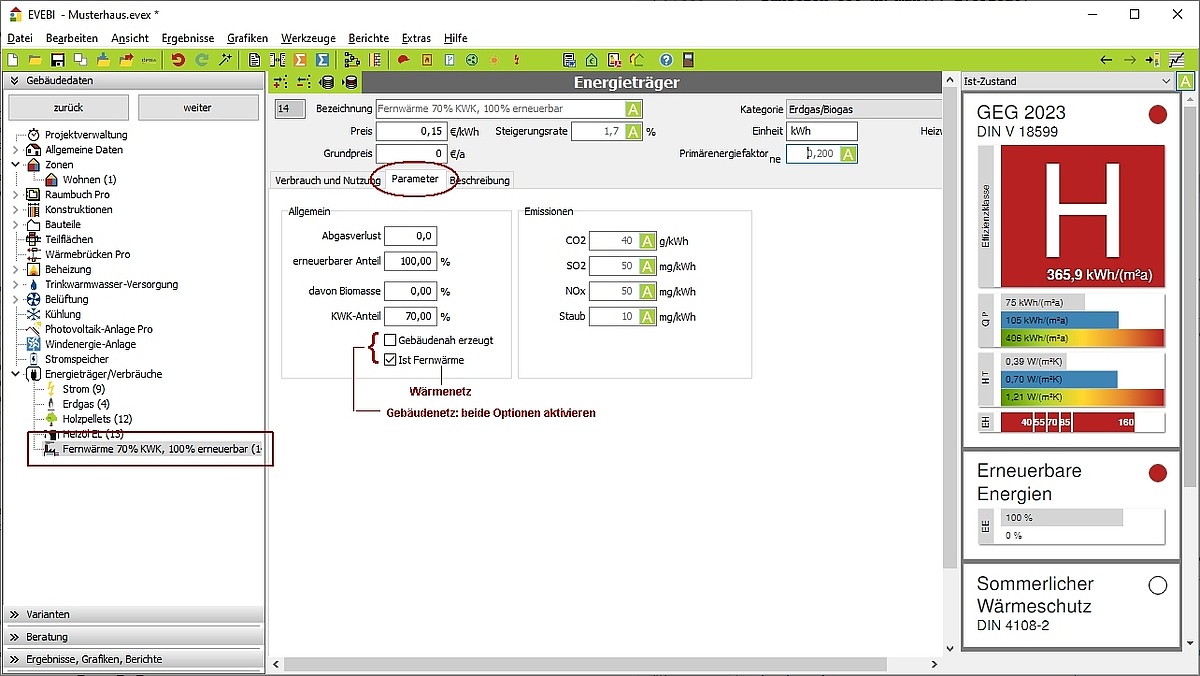Click the orange sigma calculation icon
The height and width of the screenshot is (676, 1200).
(x=300, y=60)
